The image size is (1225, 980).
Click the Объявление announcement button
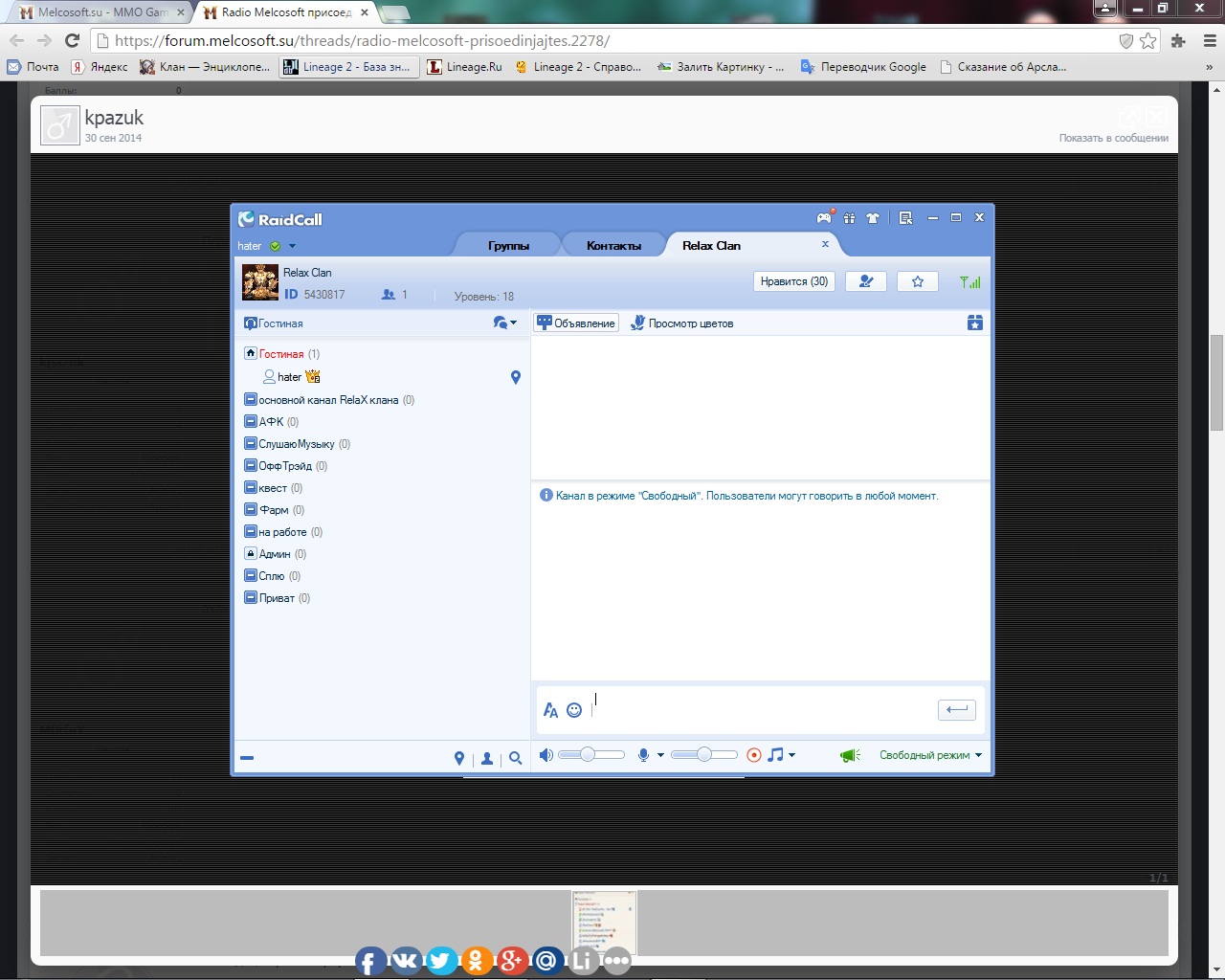tap(576, 323)
